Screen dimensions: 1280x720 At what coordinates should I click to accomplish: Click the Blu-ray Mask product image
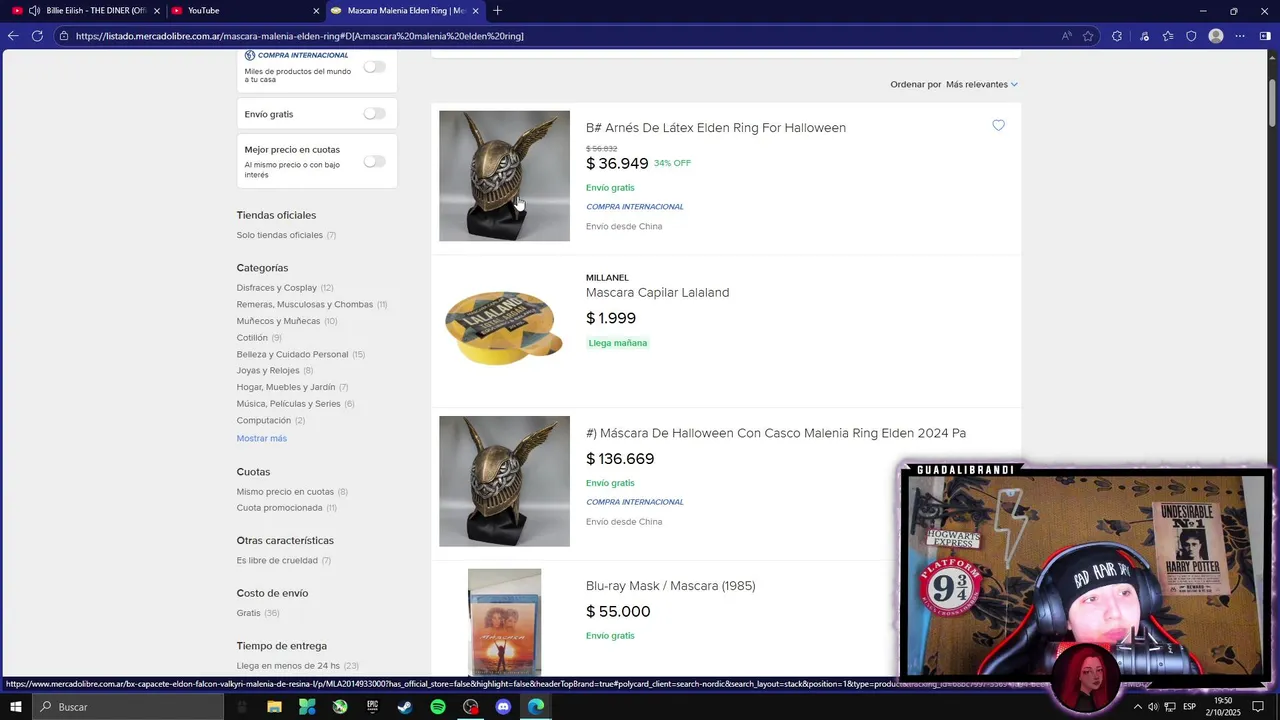click(x=504, y=623)
